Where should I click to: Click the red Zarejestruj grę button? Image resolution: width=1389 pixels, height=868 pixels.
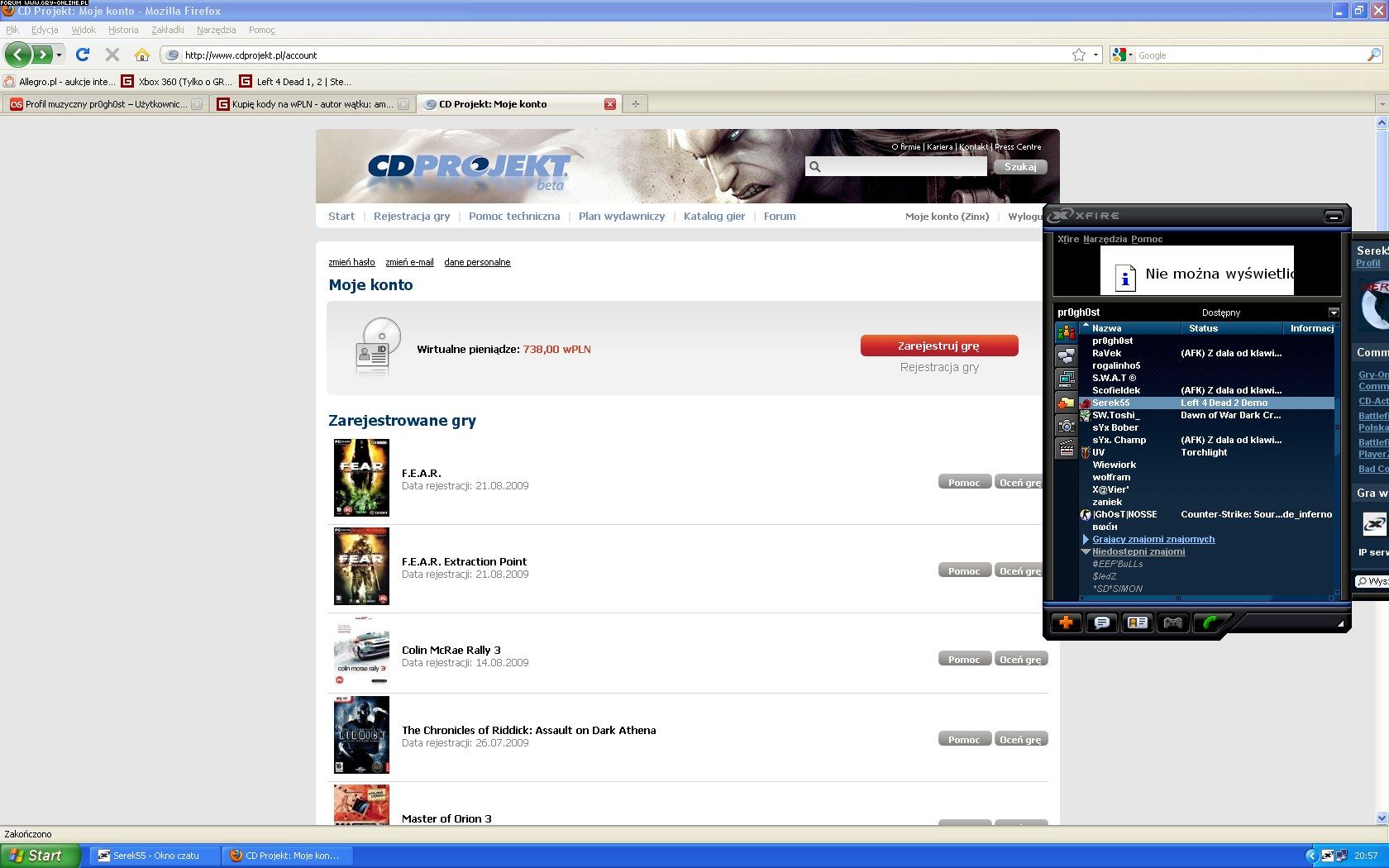(939, 346)
